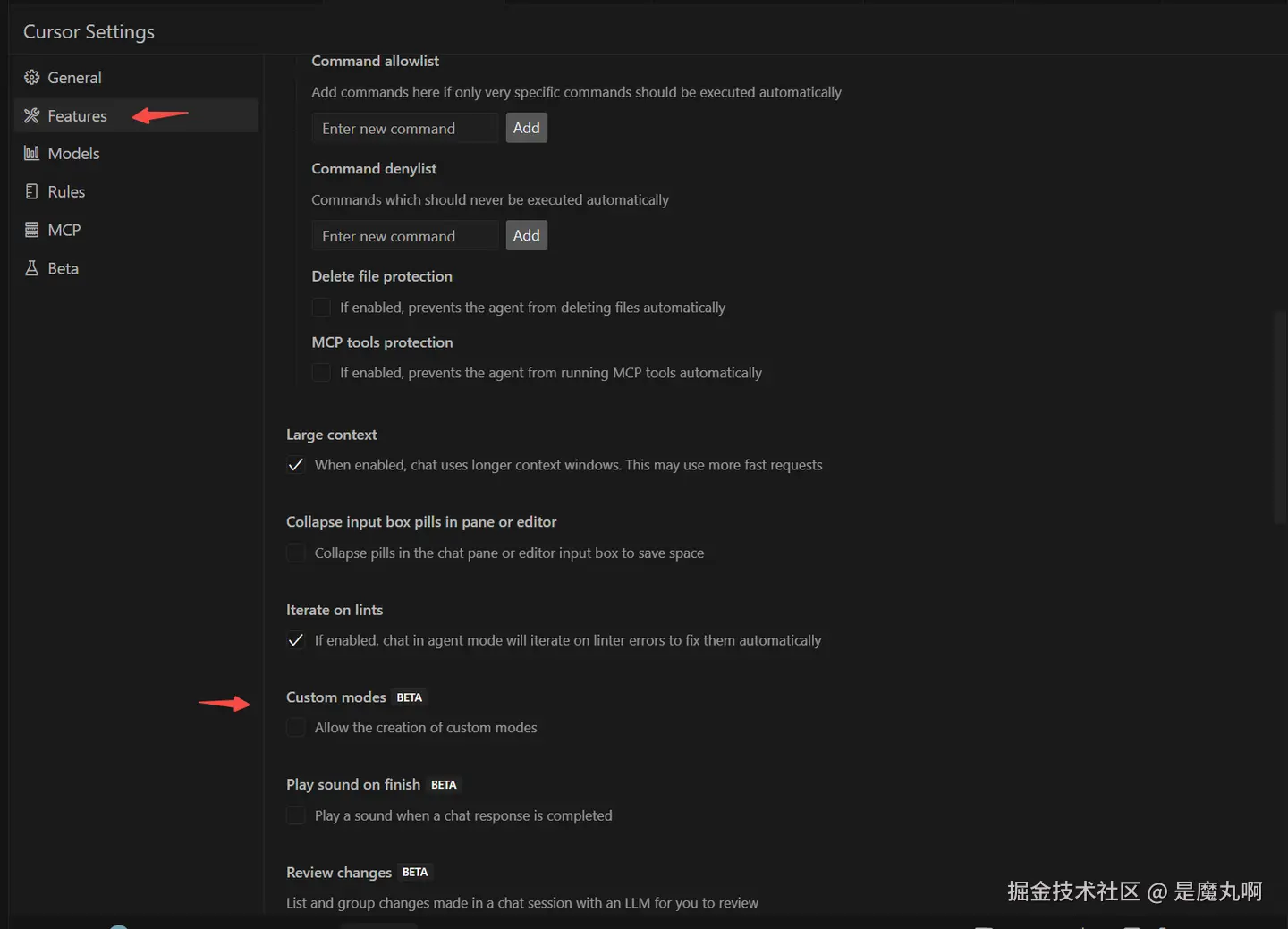Image resolution: width=1288 pixels, height=929 pixels.
Task: Go to the Rules section
Action: [136, 191]
